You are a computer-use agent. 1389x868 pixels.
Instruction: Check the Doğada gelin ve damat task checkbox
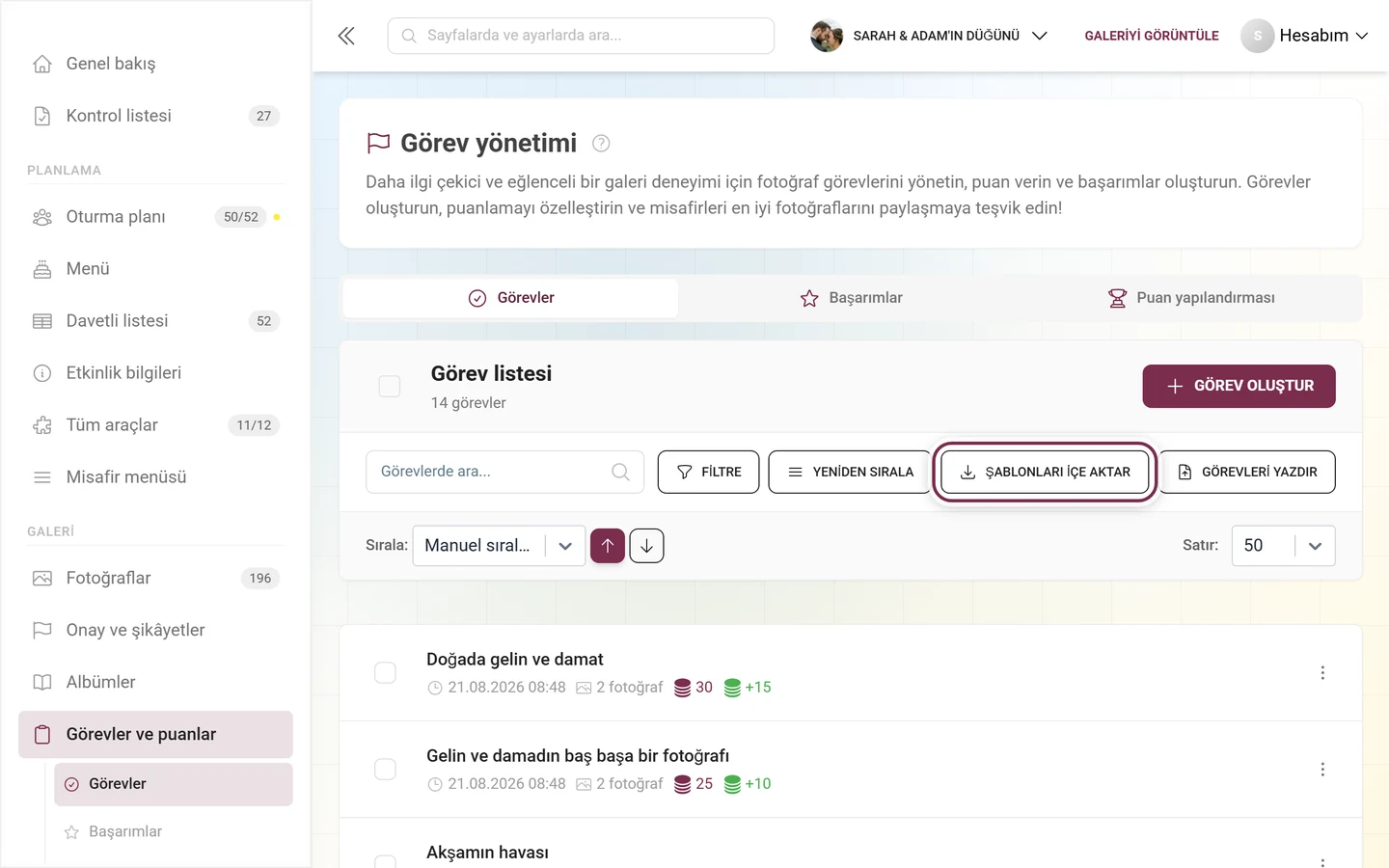(385, 673)
